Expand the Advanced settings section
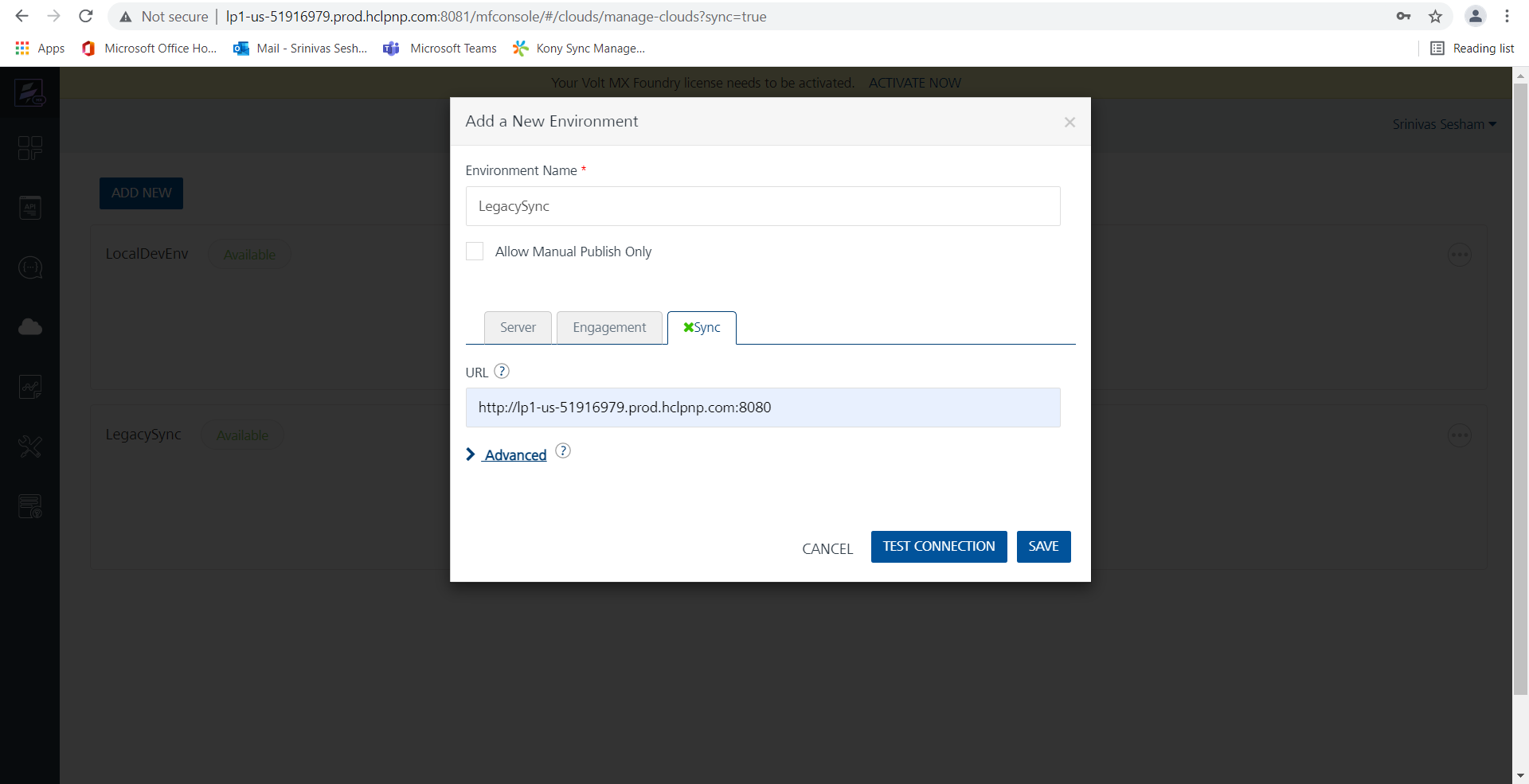Viewport: 1529px width, 784px height. pos(514,454)
